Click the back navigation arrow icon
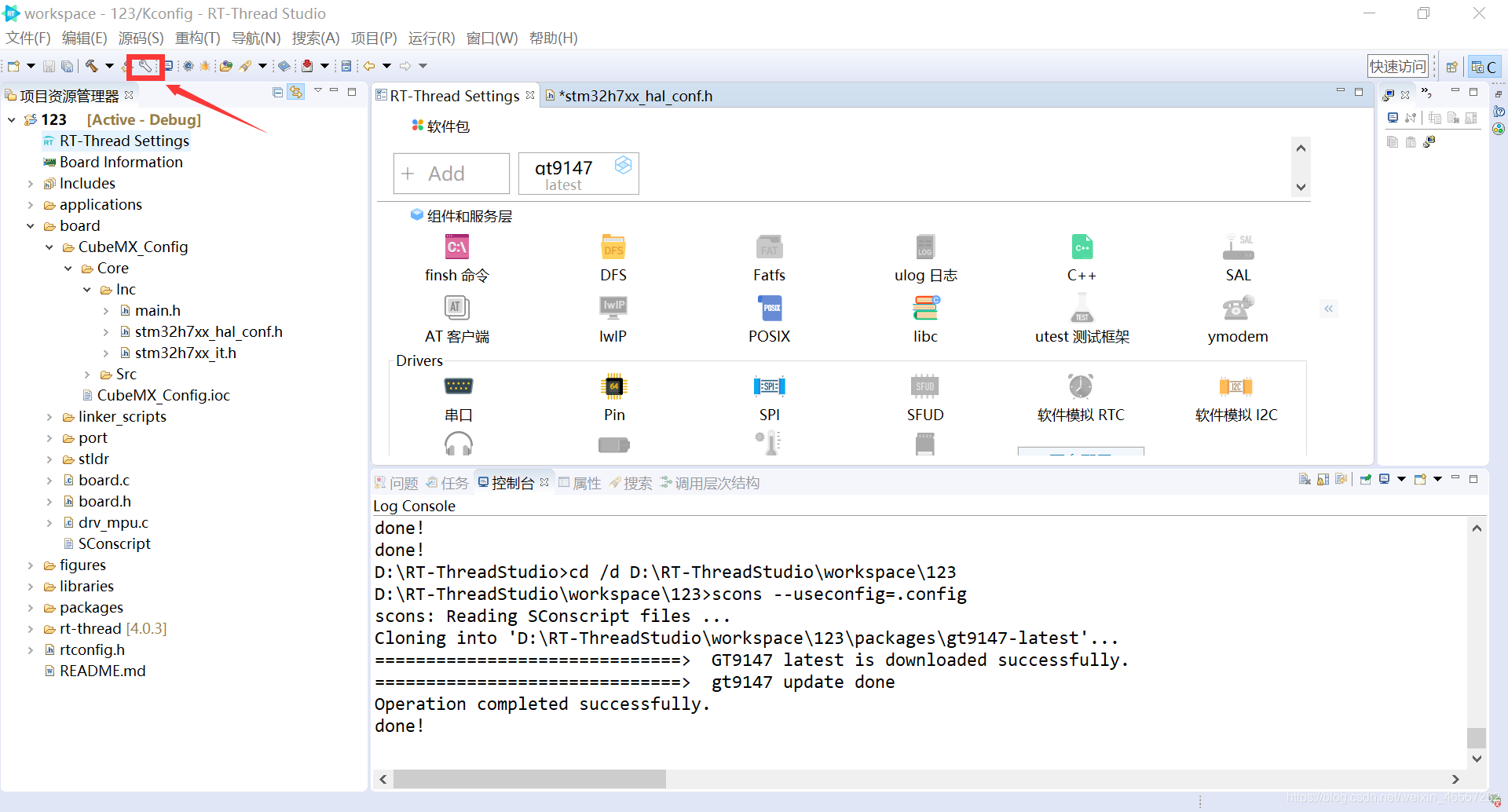Screen dimensions: 1508x812 [x=368, y=66]
